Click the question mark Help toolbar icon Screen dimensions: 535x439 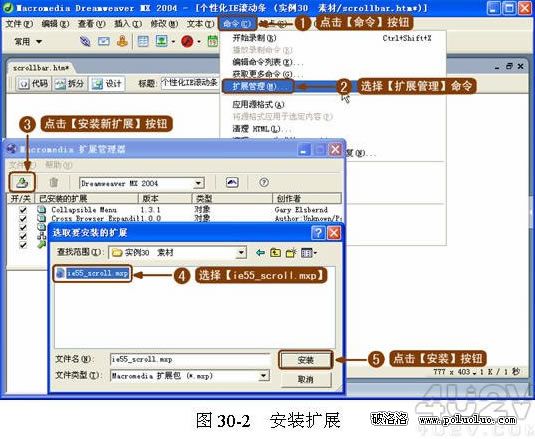tap(263, 182)
